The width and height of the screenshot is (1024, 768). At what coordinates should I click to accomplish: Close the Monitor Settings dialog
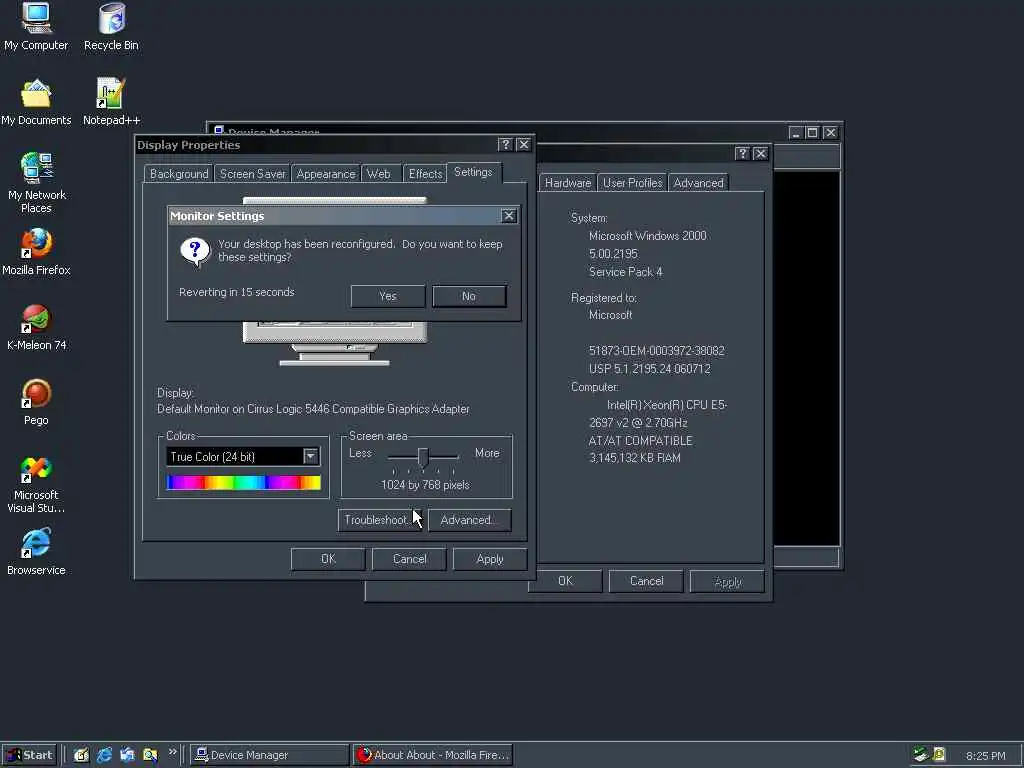pos(509,216)
